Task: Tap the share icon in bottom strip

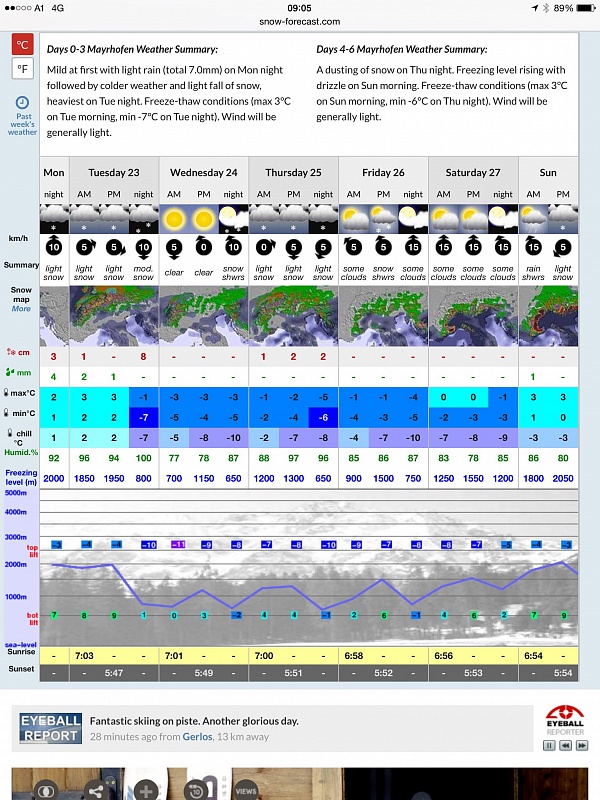Action: 95,790
